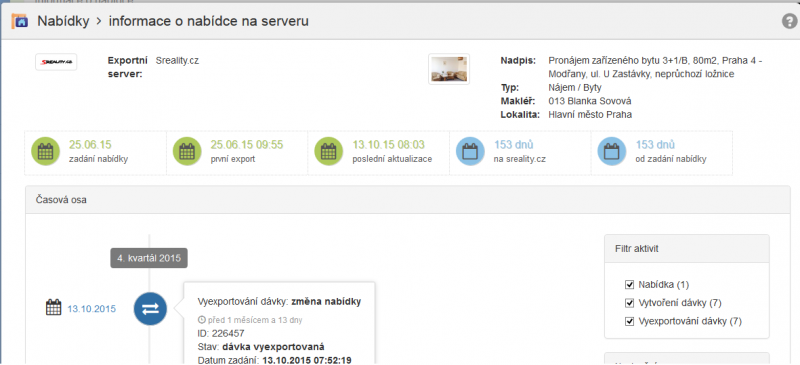Click the help question mark icon
The height and width of the screenshot is (365, 800).
(789, 21)
